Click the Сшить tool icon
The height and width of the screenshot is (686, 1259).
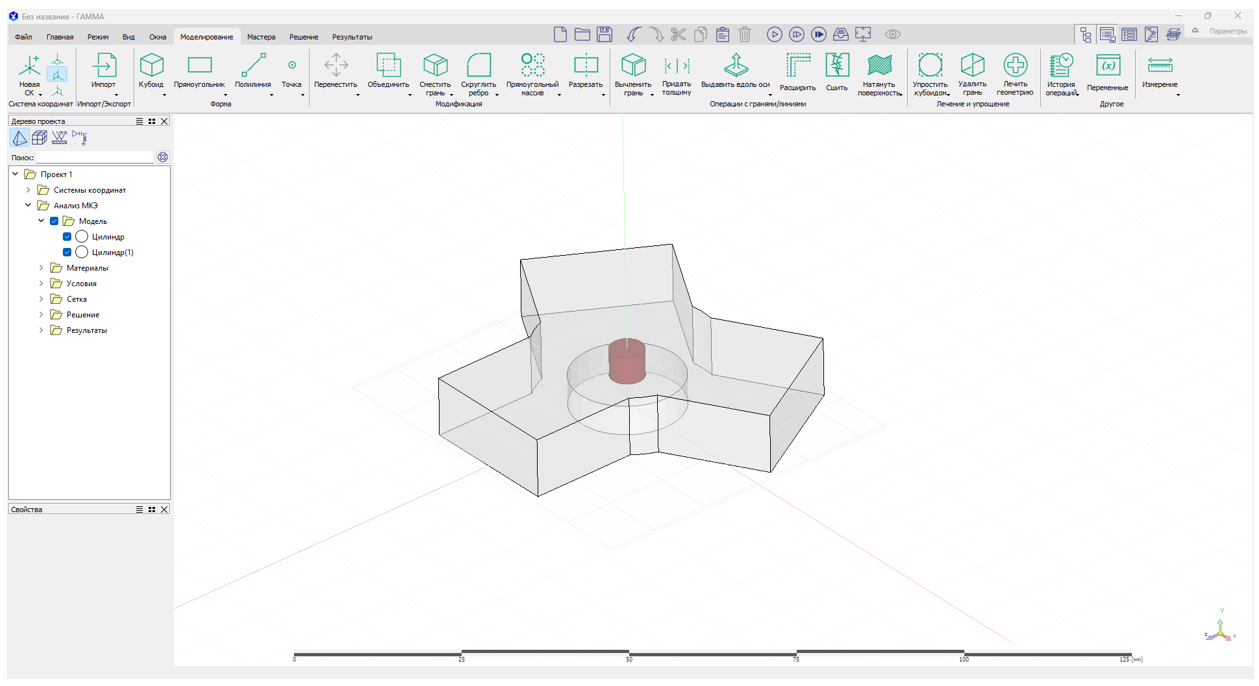(837, 68)
